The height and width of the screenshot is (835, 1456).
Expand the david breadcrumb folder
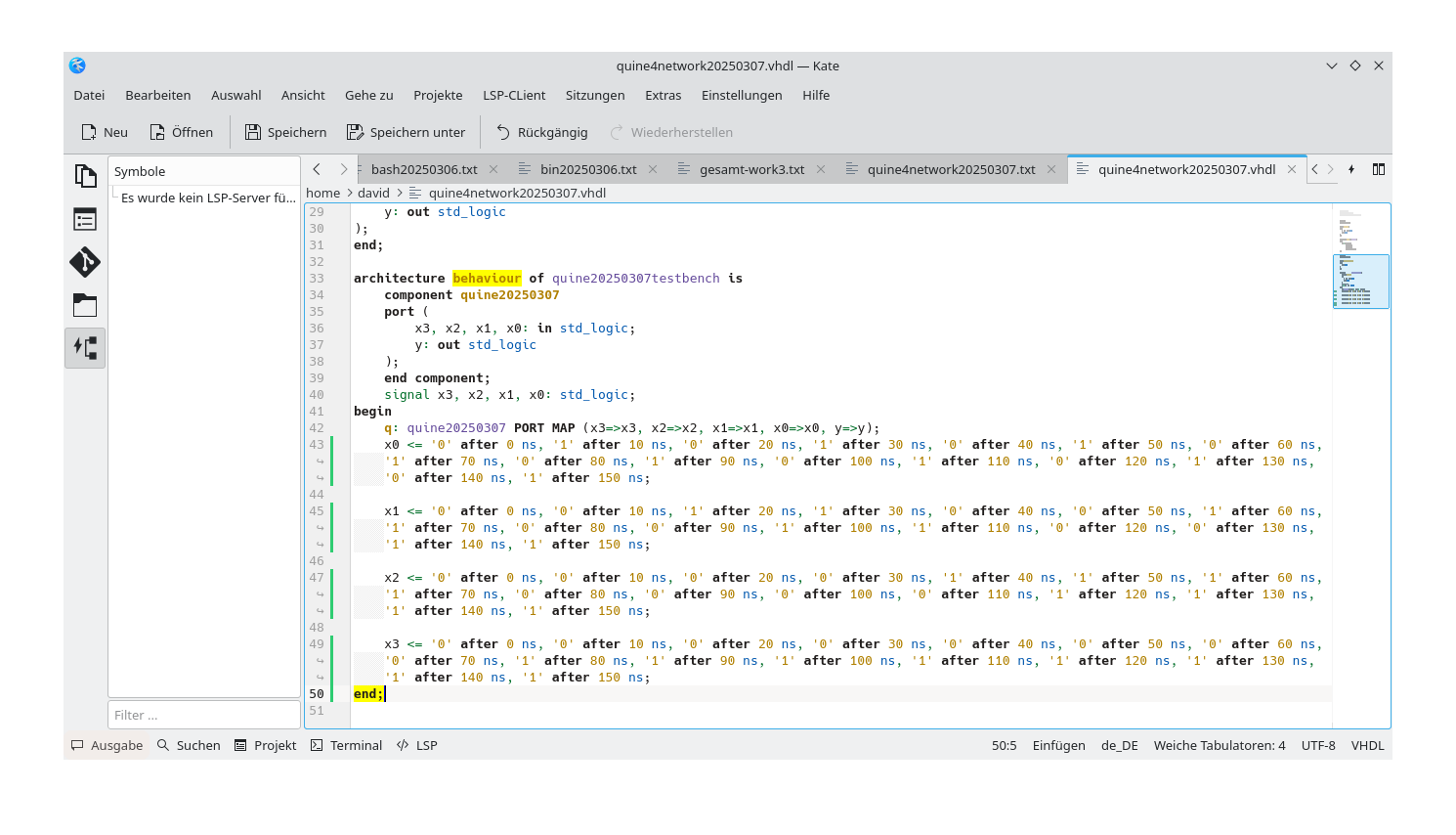click(374, 193)
